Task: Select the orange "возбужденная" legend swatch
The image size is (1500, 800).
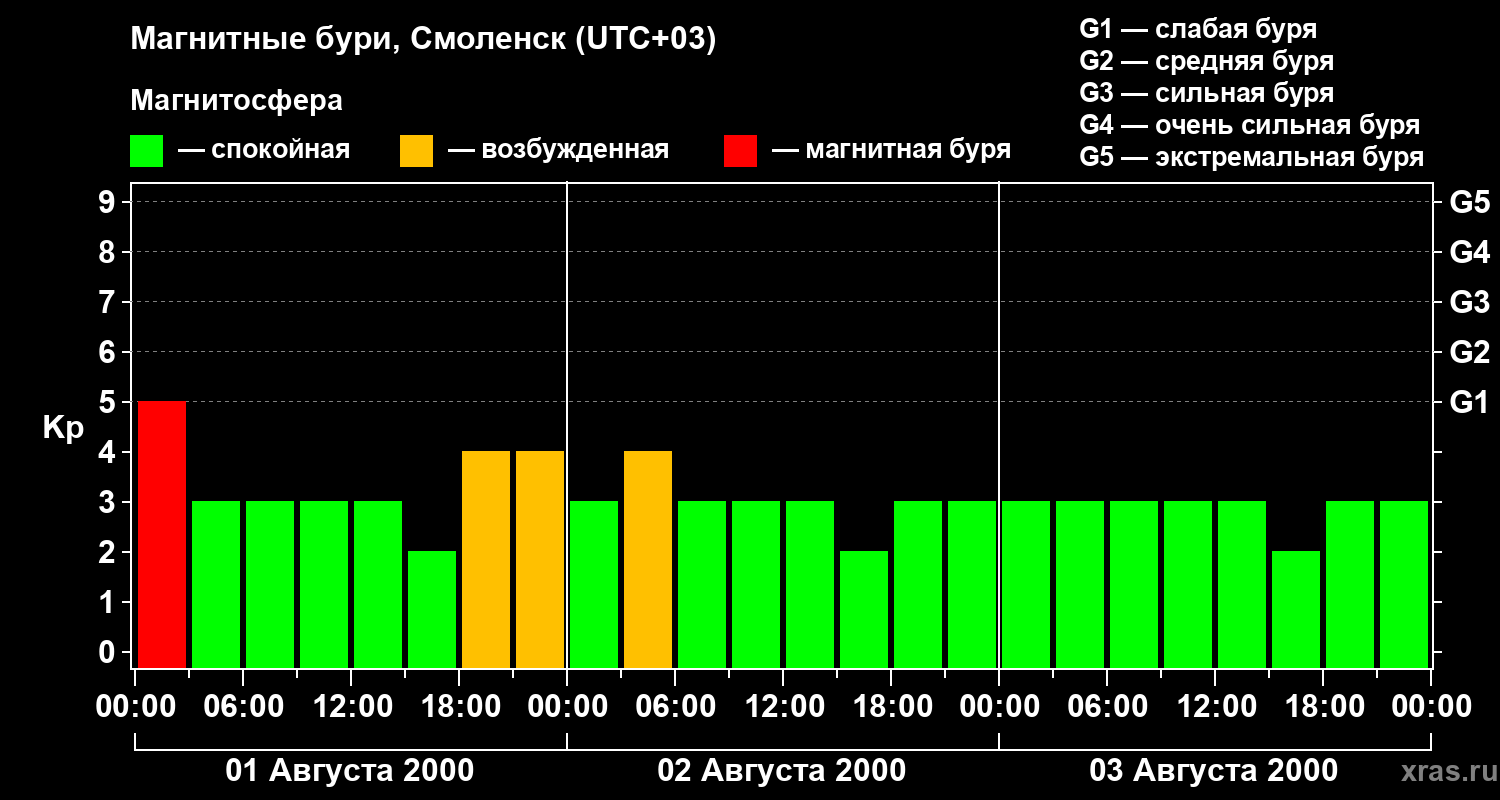Action: (416, 151)
